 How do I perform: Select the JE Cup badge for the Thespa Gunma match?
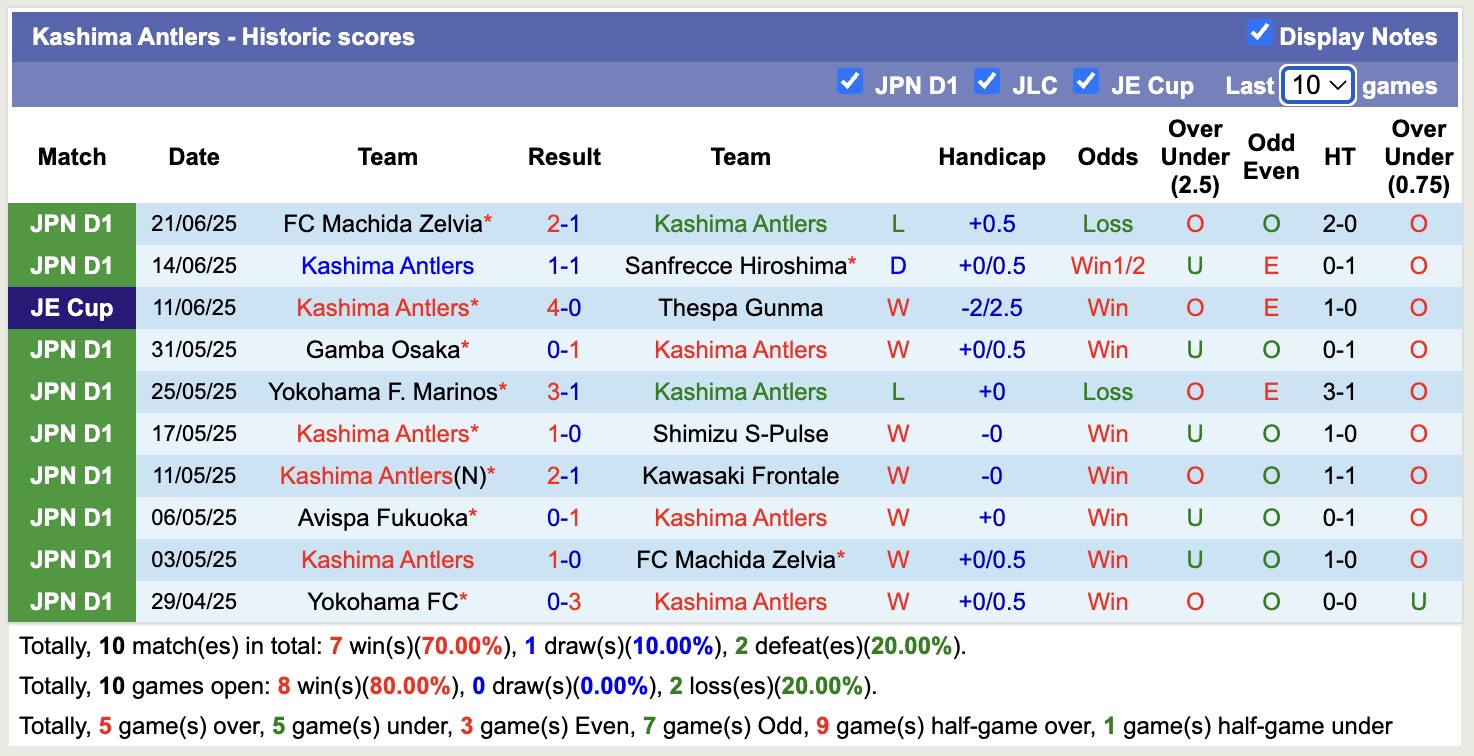tap(71, 307)
